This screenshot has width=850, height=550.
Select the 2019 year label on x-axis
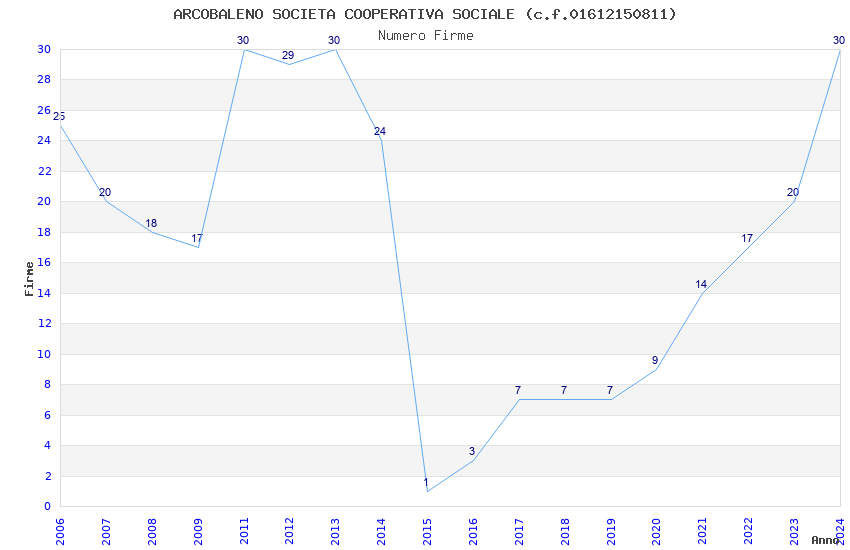tap(611, 531)
